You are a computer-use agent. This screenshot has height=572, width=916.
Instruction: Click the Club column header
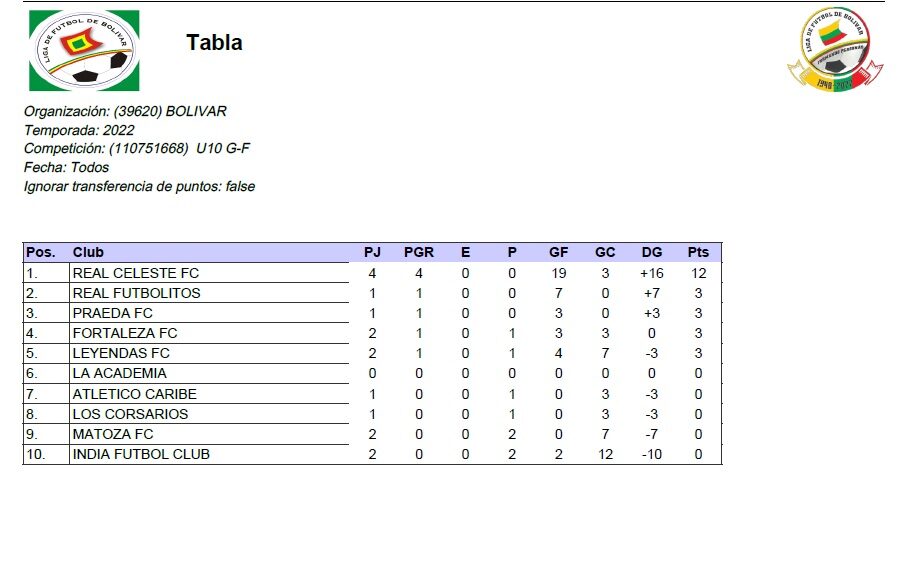[x=88, y=252]
